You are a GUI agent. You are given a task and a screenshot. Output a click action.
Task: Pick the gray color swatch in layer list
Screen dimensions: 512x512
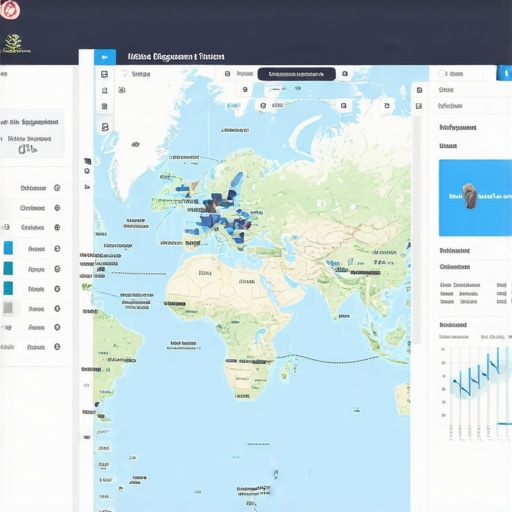point(8,308)
